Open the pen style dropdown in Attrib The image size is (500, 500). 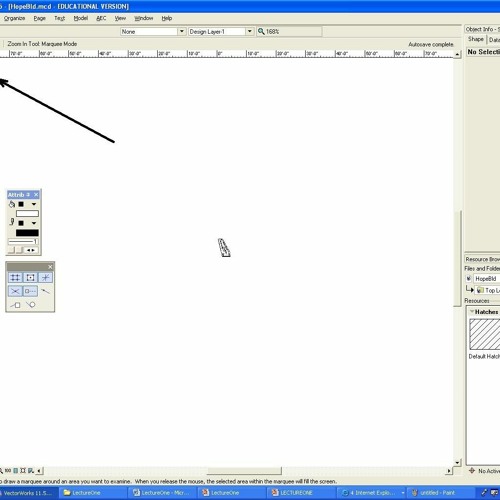click(34, 223)
